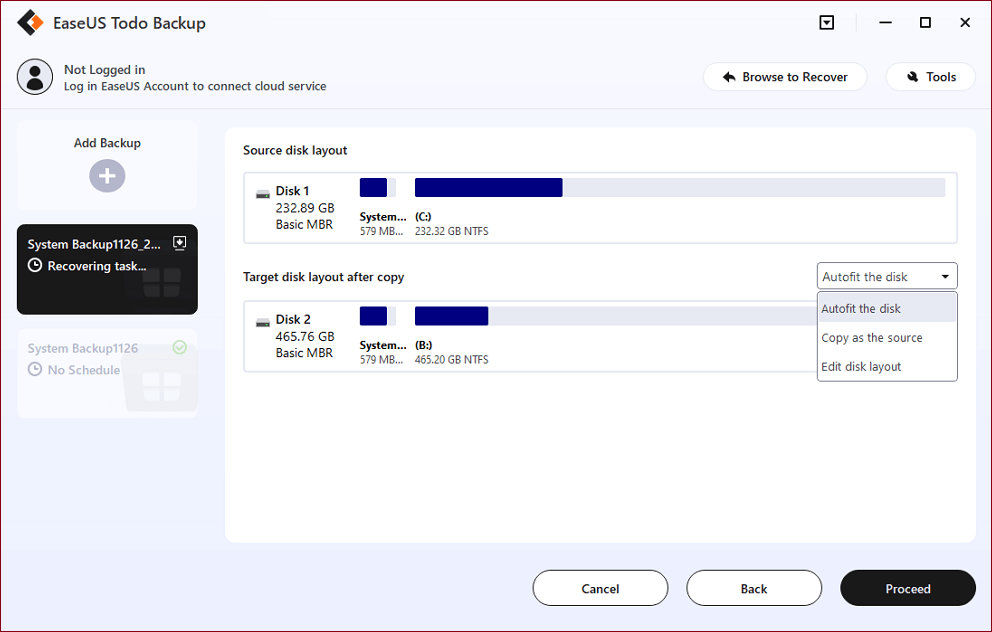
Task: Open the Tools menu button
Action: (930, 77)
